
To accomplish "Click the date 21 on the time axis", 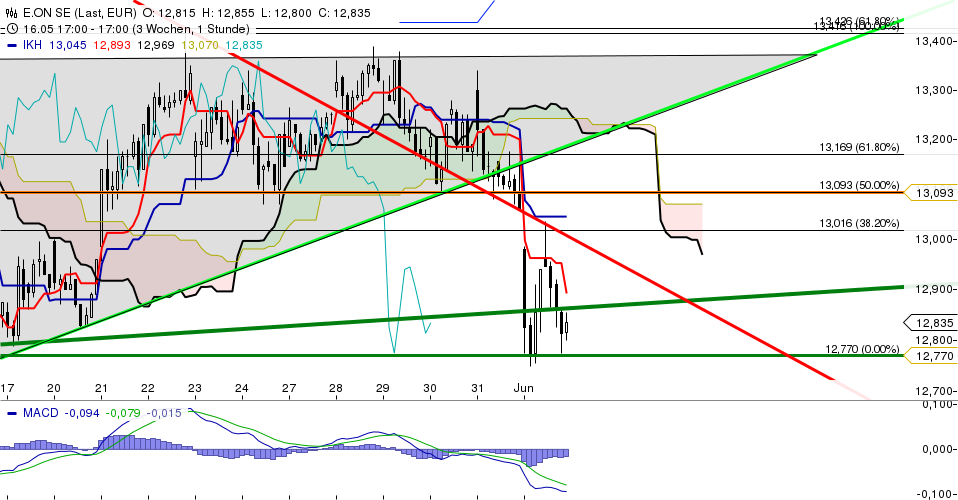I will [101, 388].
